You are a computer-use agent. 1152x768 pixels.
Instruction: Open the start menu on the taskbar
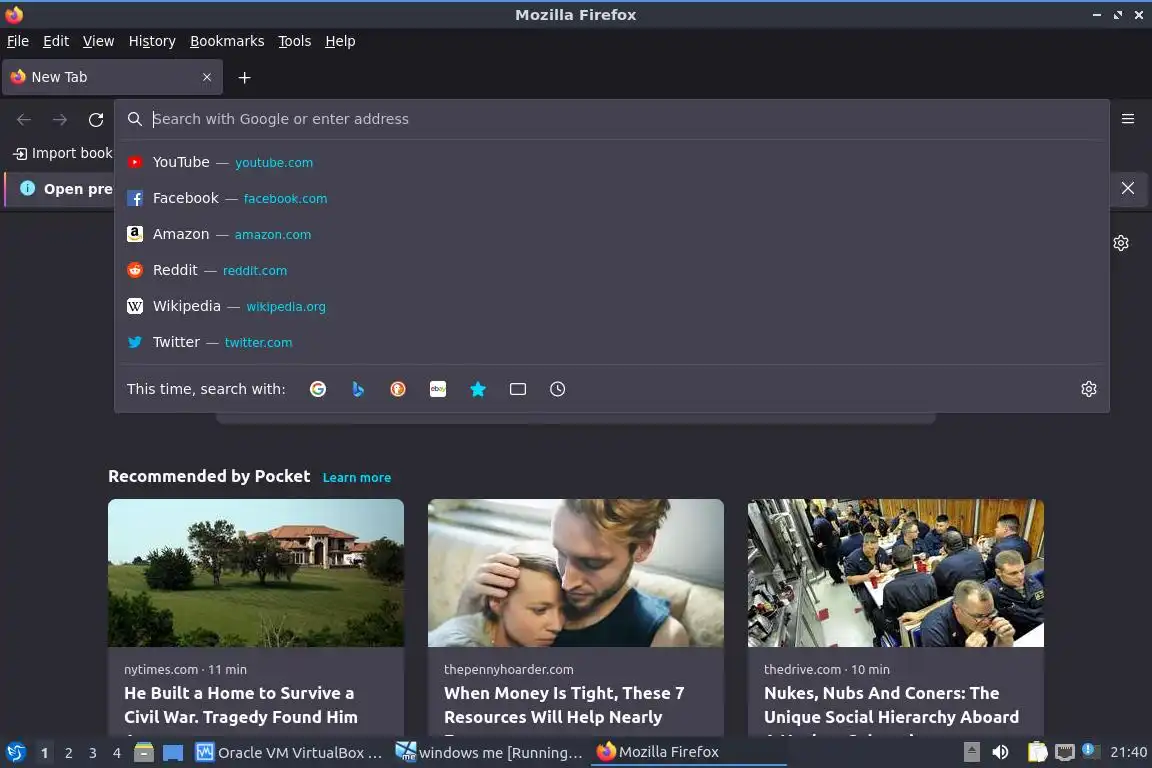[15, 753]
